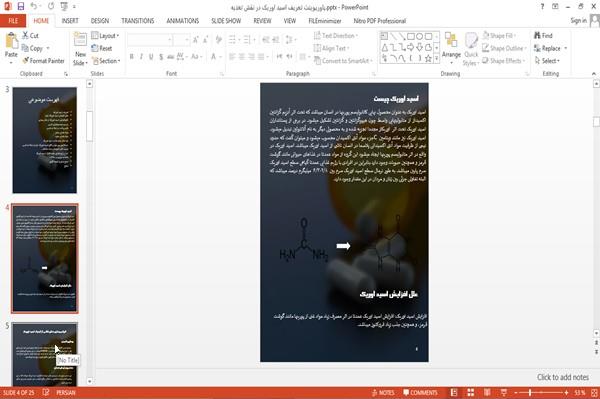Open Quick Styles gallery
Image resolution: width=600 pixels, height=399 pixels.
pyautogui.click(x=471, y=49)
